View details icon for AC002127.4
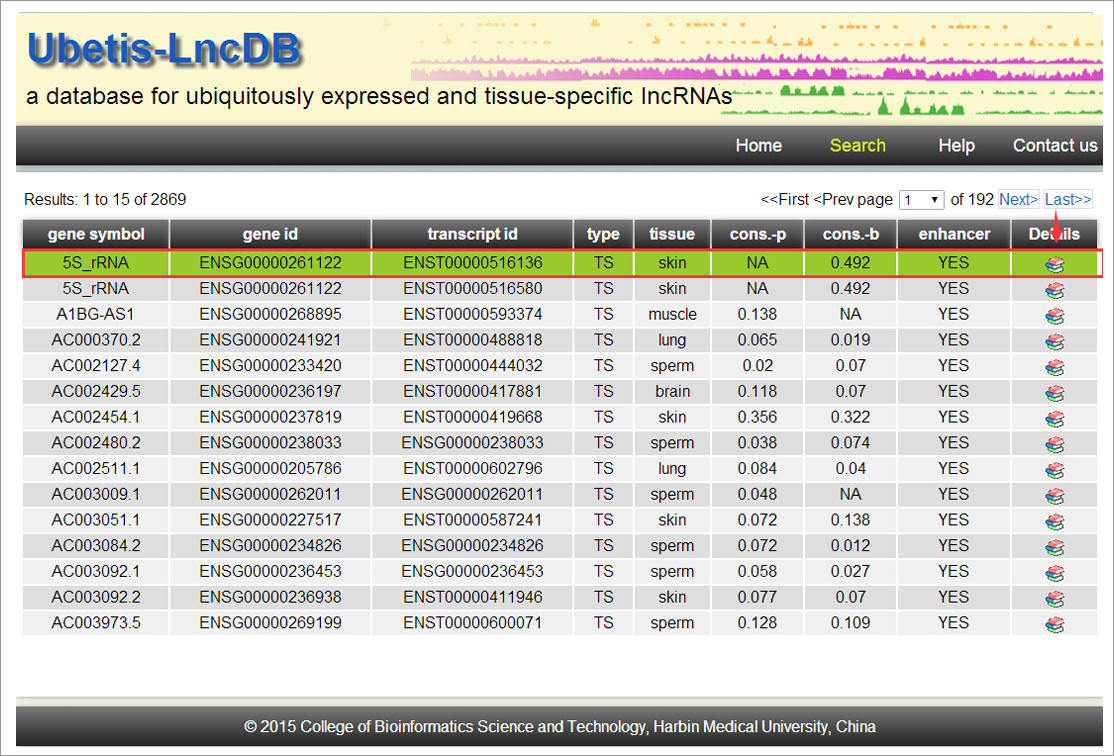This screenshot has height=756, width=1114. click(x=1054, y=367)
